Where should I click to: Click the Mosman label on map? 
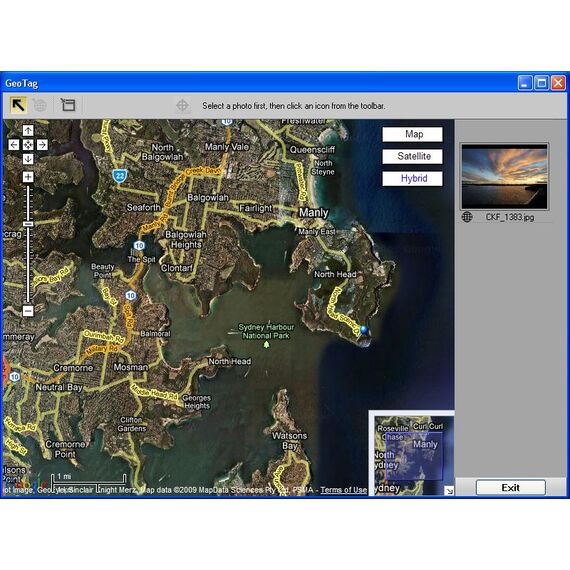131,367
